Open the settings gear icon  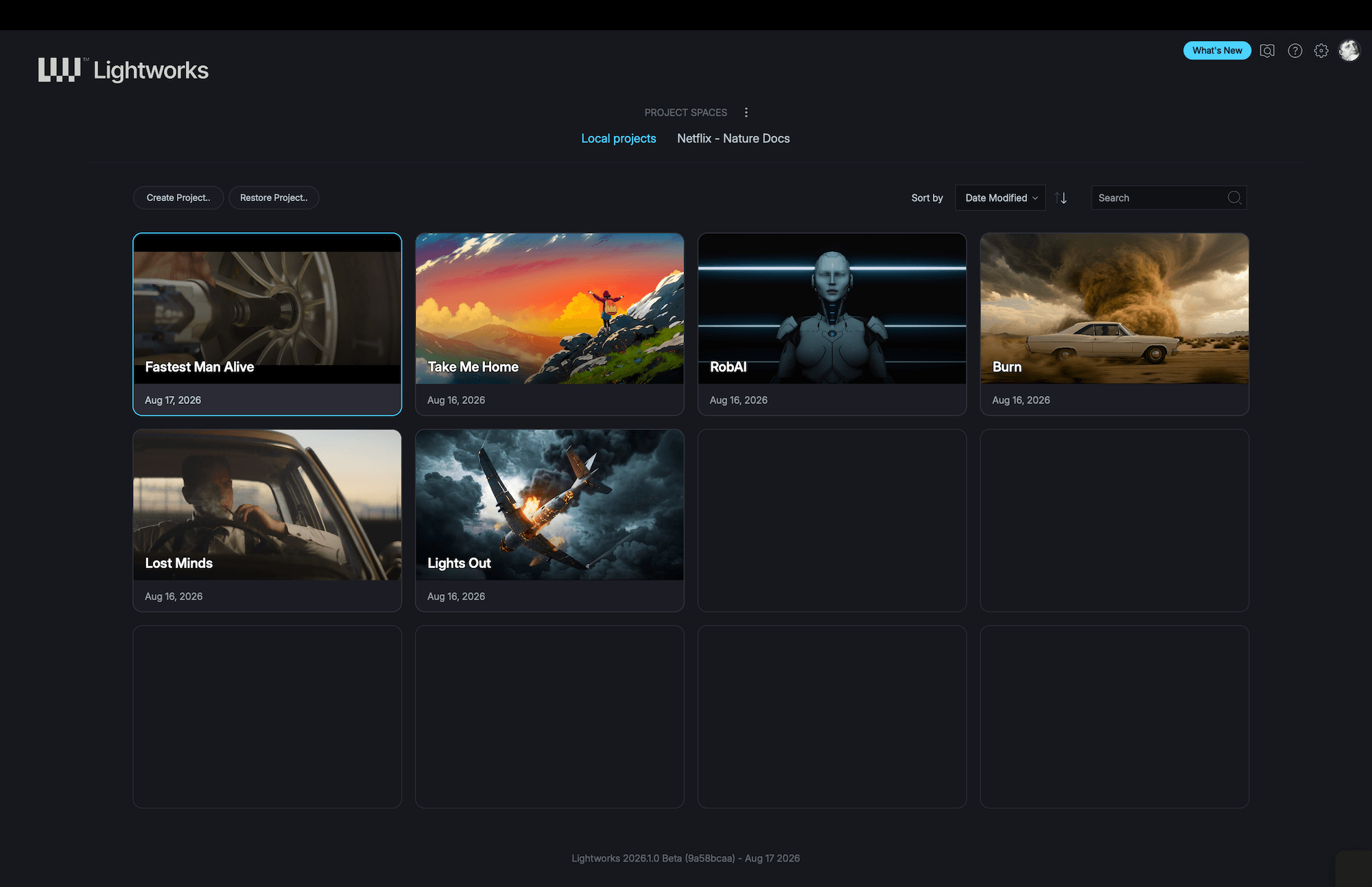[1321, 51]
